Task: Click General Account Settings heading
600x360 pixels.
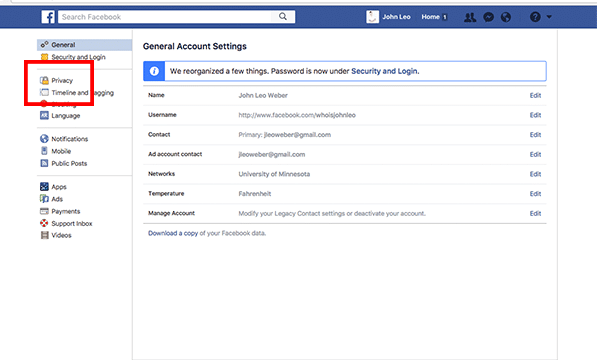Action: pos(195,46)
